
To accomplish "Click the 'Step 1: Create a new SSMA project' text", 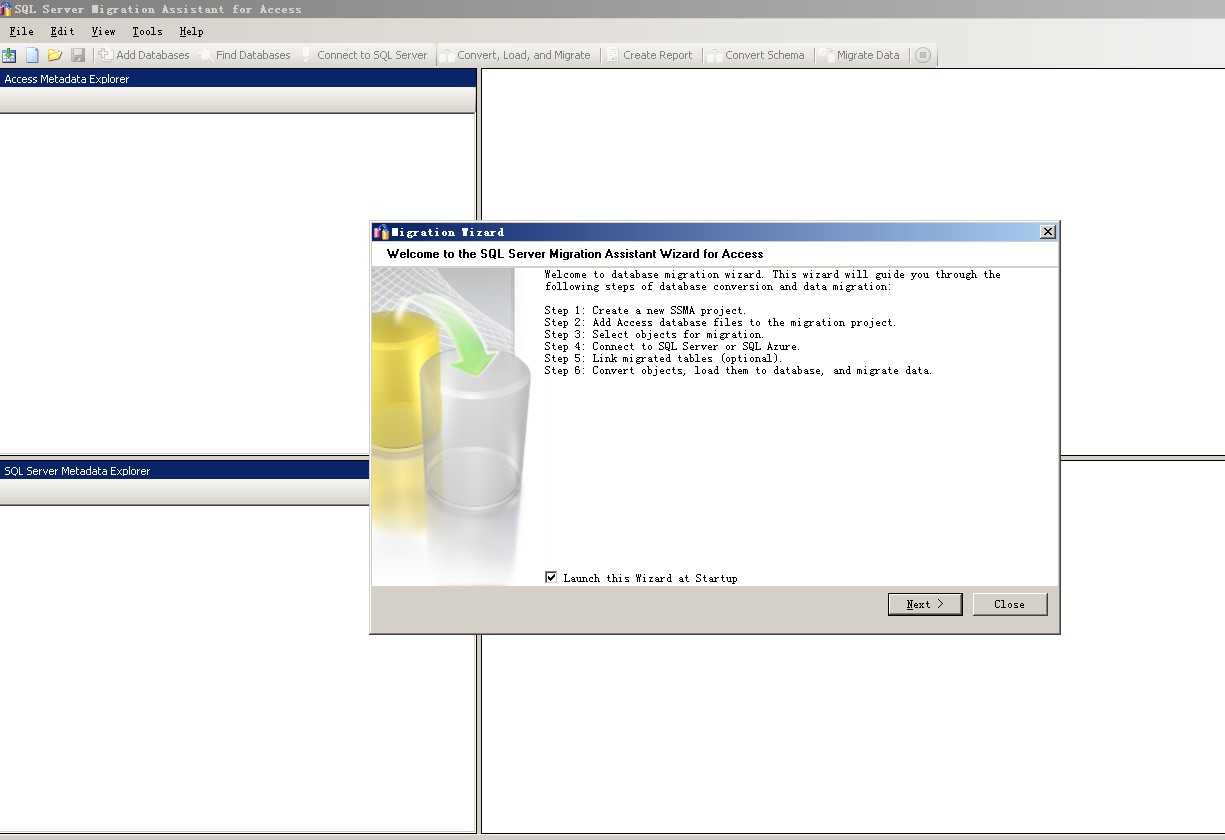I will click(x=645, y=310).
